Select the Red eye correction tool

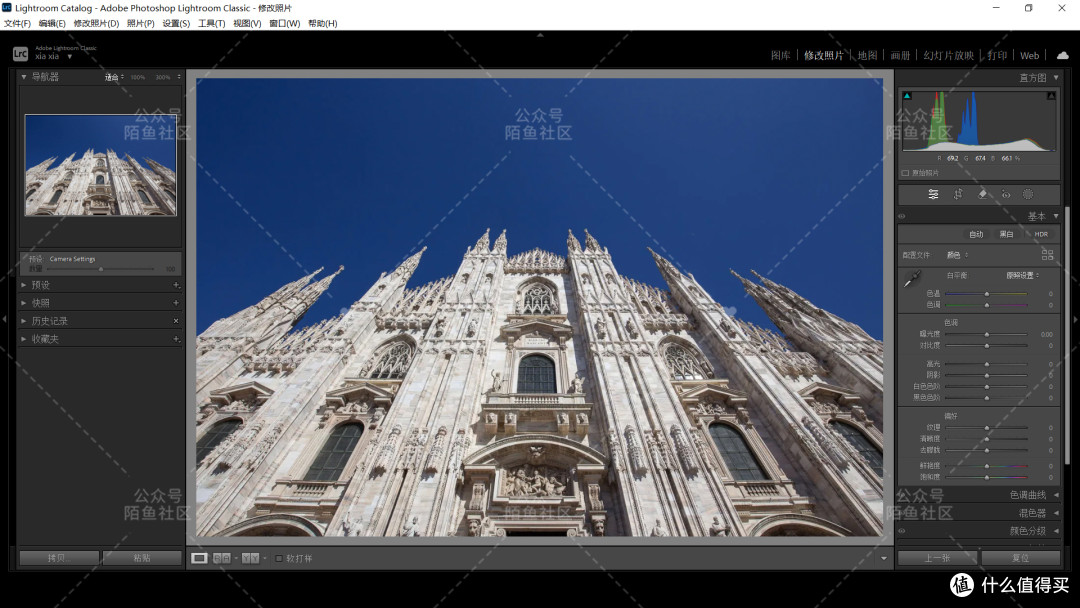pos(1006,194)
